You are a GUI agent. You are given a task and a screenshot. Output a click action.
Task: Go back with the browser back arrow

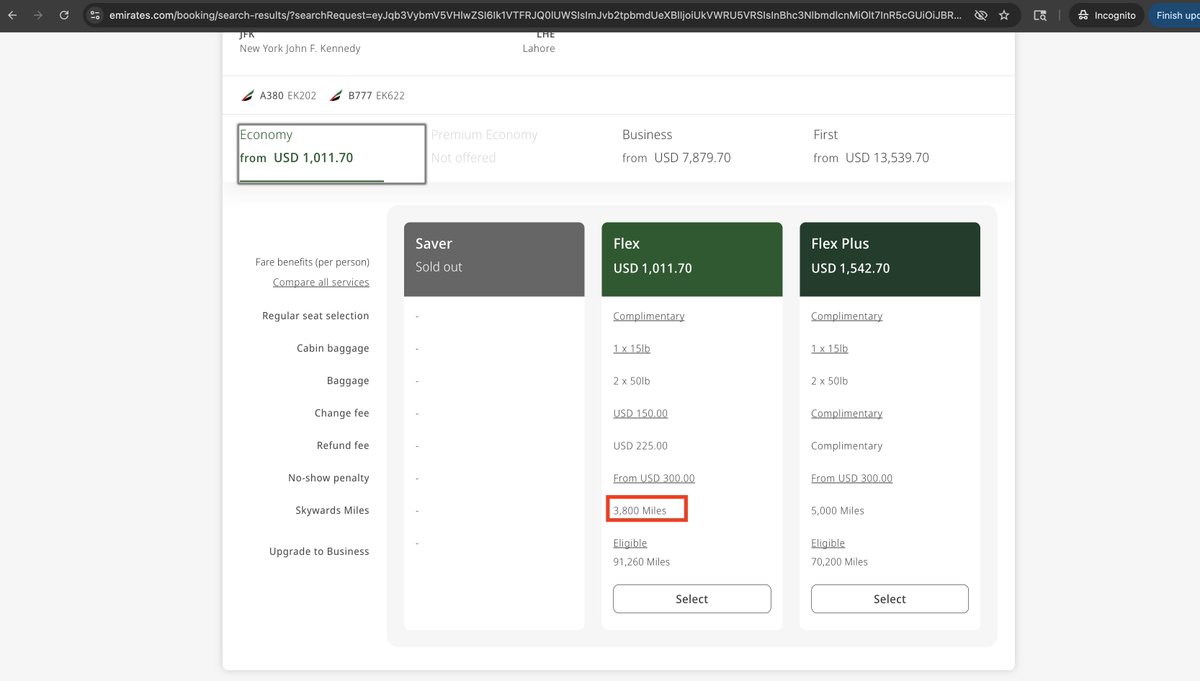point(12,16)
